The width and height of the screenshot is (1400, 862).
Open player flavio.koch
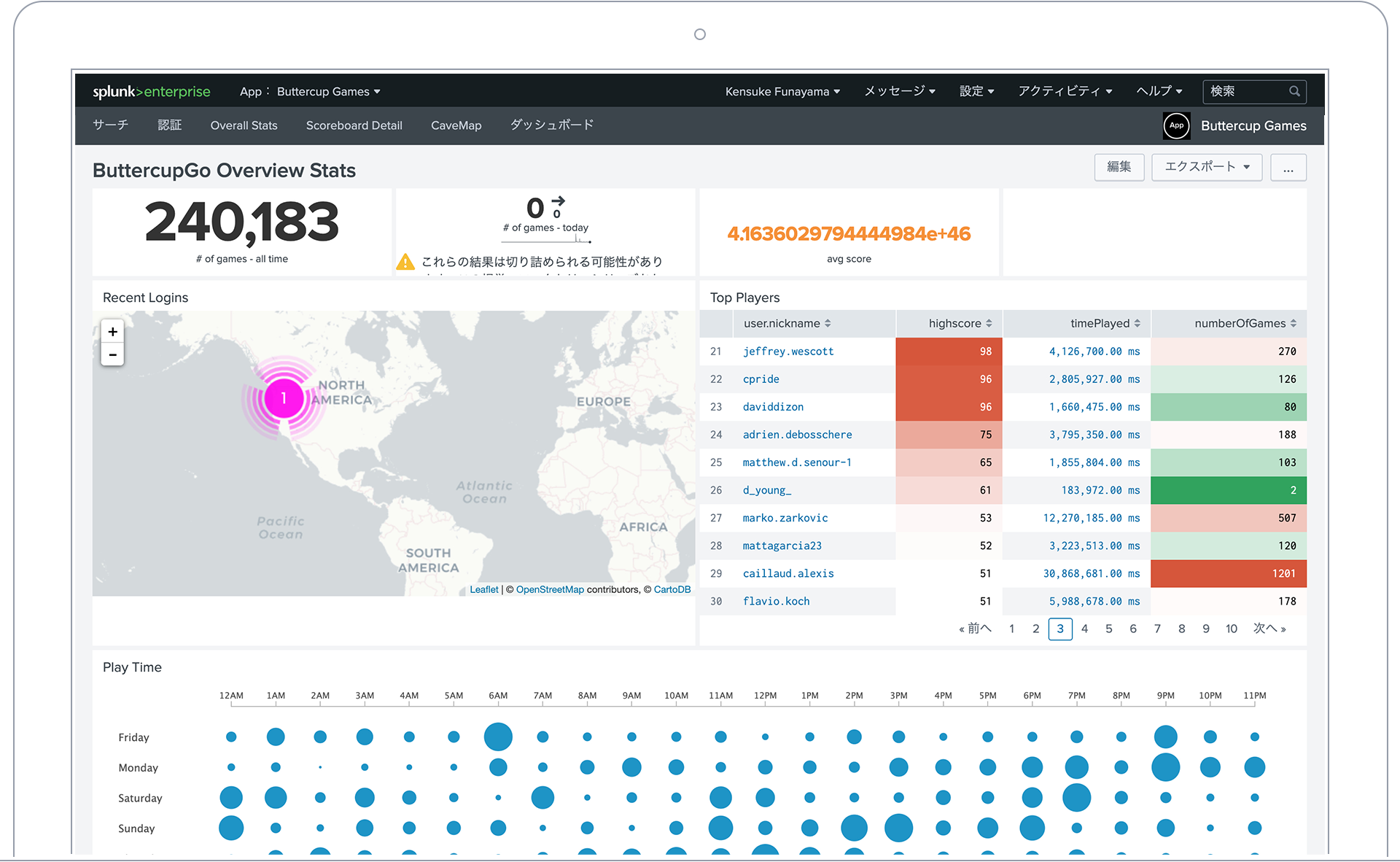tap(776, 601)
